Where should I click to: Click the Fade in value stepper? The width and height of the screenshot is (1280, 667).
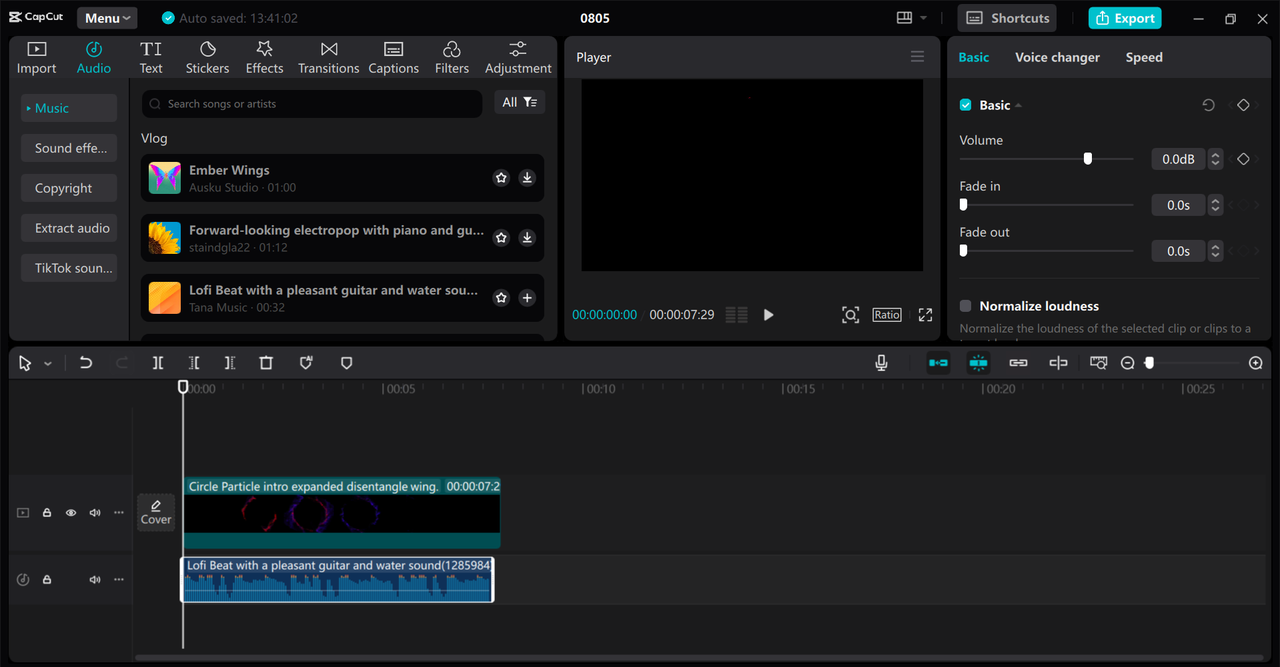pyautogui.click(x=1215, y=205)
